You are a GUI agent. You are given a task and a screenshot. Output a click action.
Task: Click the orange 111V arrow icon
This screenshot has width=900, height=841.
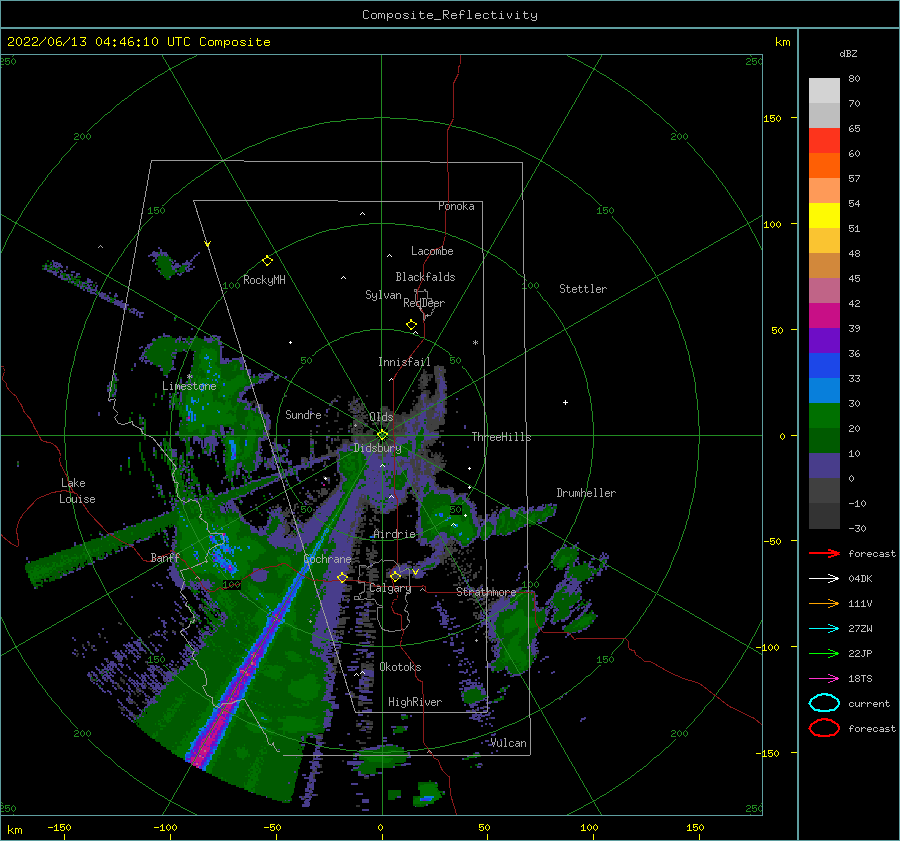pos(824,603)
